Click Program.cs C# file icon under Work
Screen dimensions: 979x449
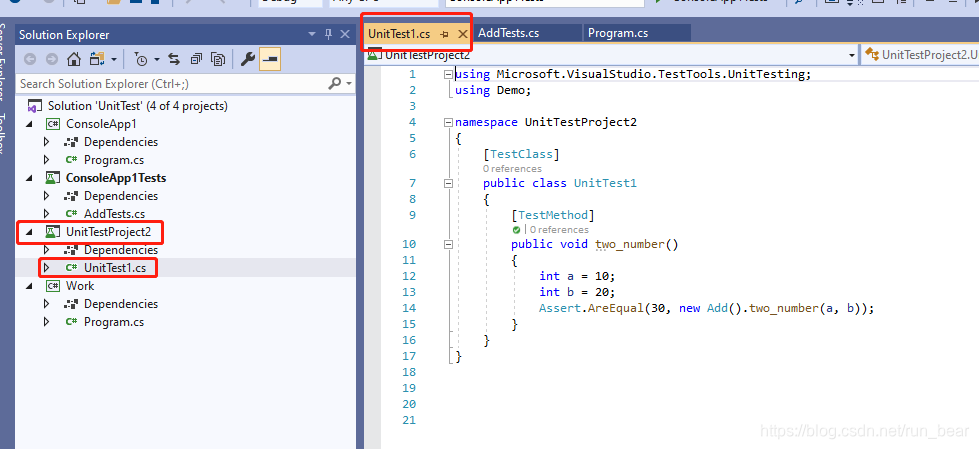pyautogui.click(x=71, y=322)
